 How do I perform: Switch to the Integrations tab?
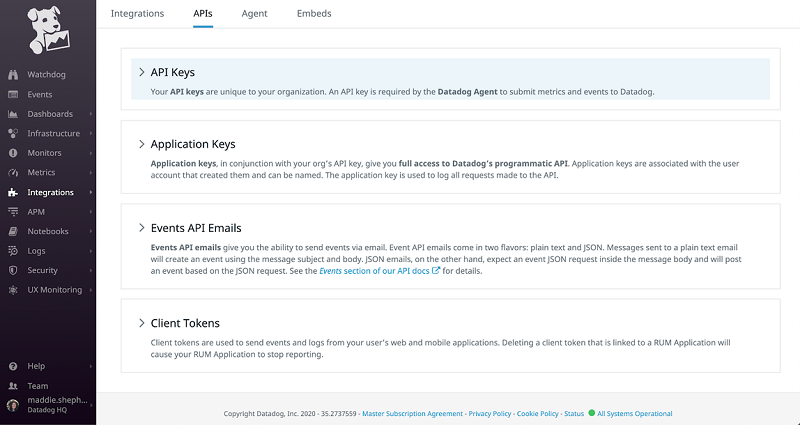pyautogui.click(x=137, y=14)
